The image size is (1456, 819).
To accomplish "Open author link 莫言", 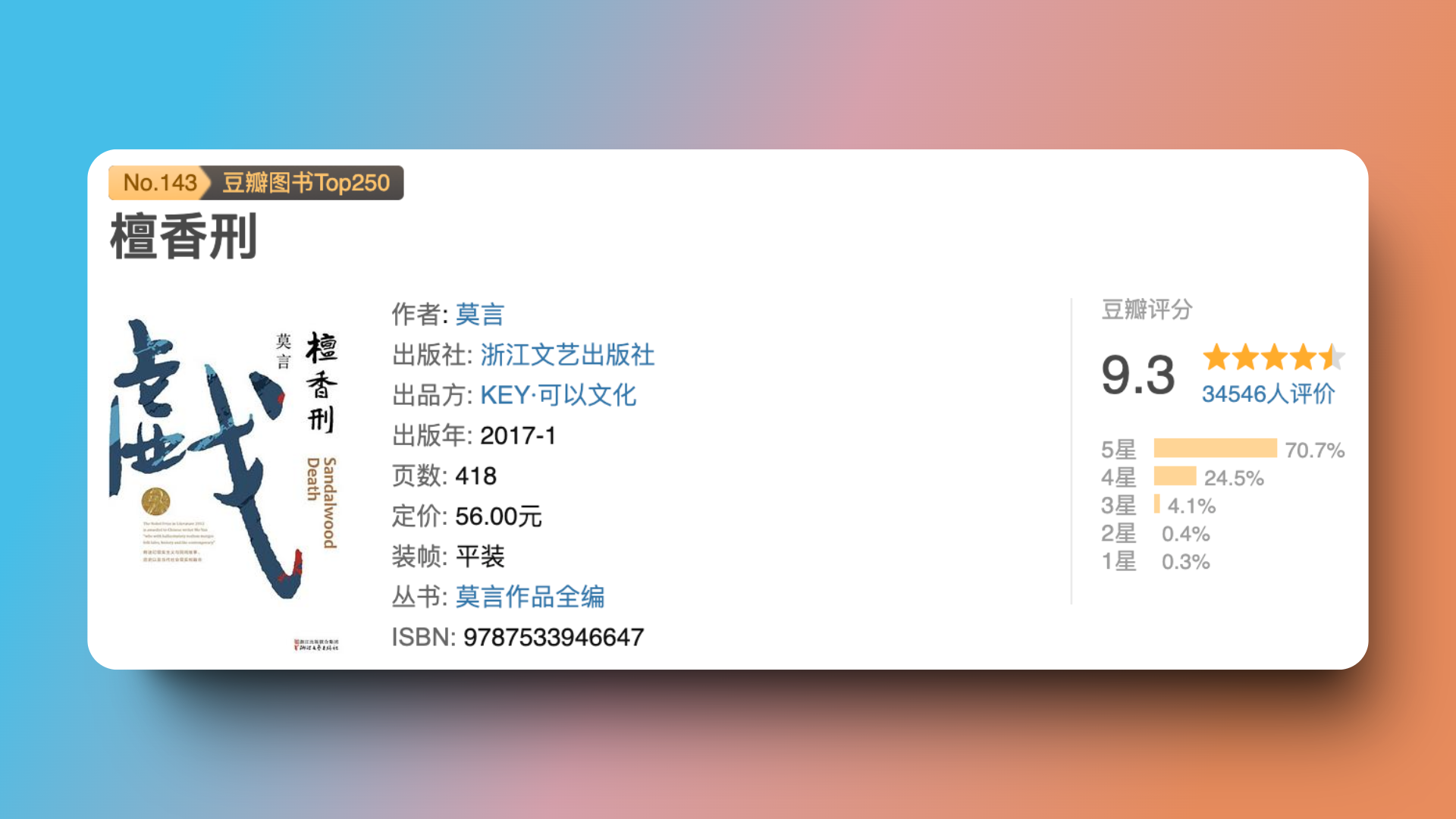I will tap(479, 314).
